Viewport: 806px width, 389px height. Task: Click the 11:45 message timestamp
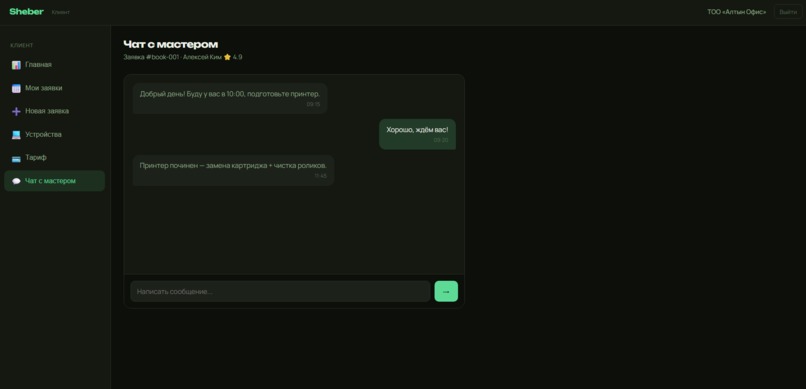click(320, 176)
